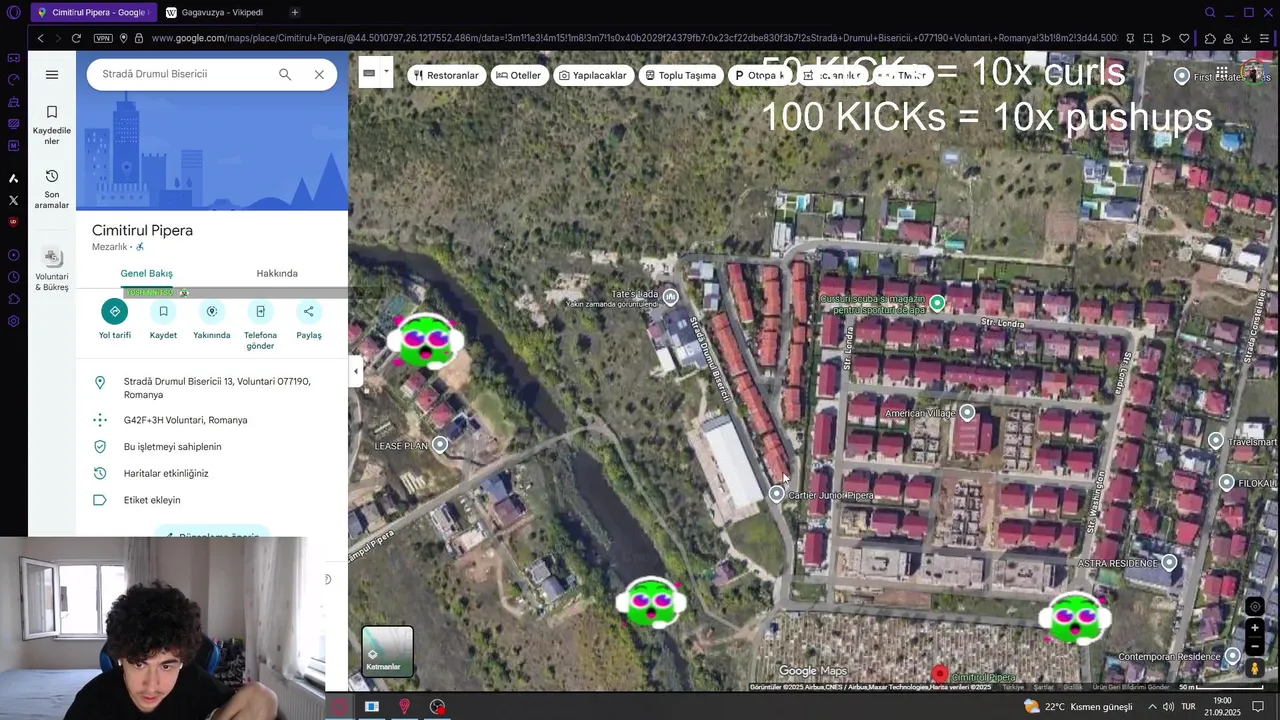Click the FILOKALI map marker

click(1227, 483)
